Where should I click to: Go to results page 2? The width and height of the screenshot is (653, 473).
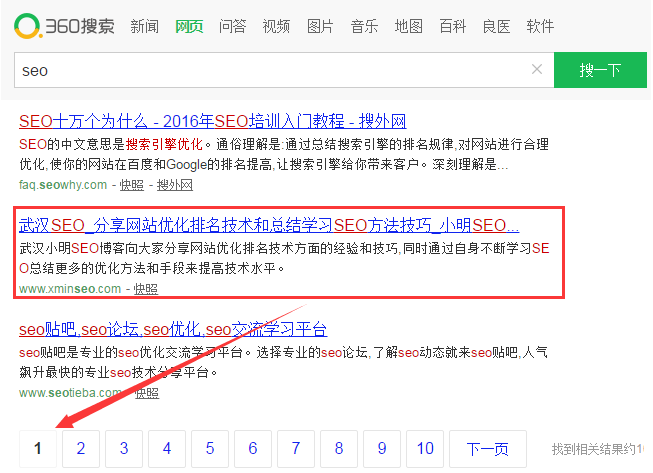(80, 448)
